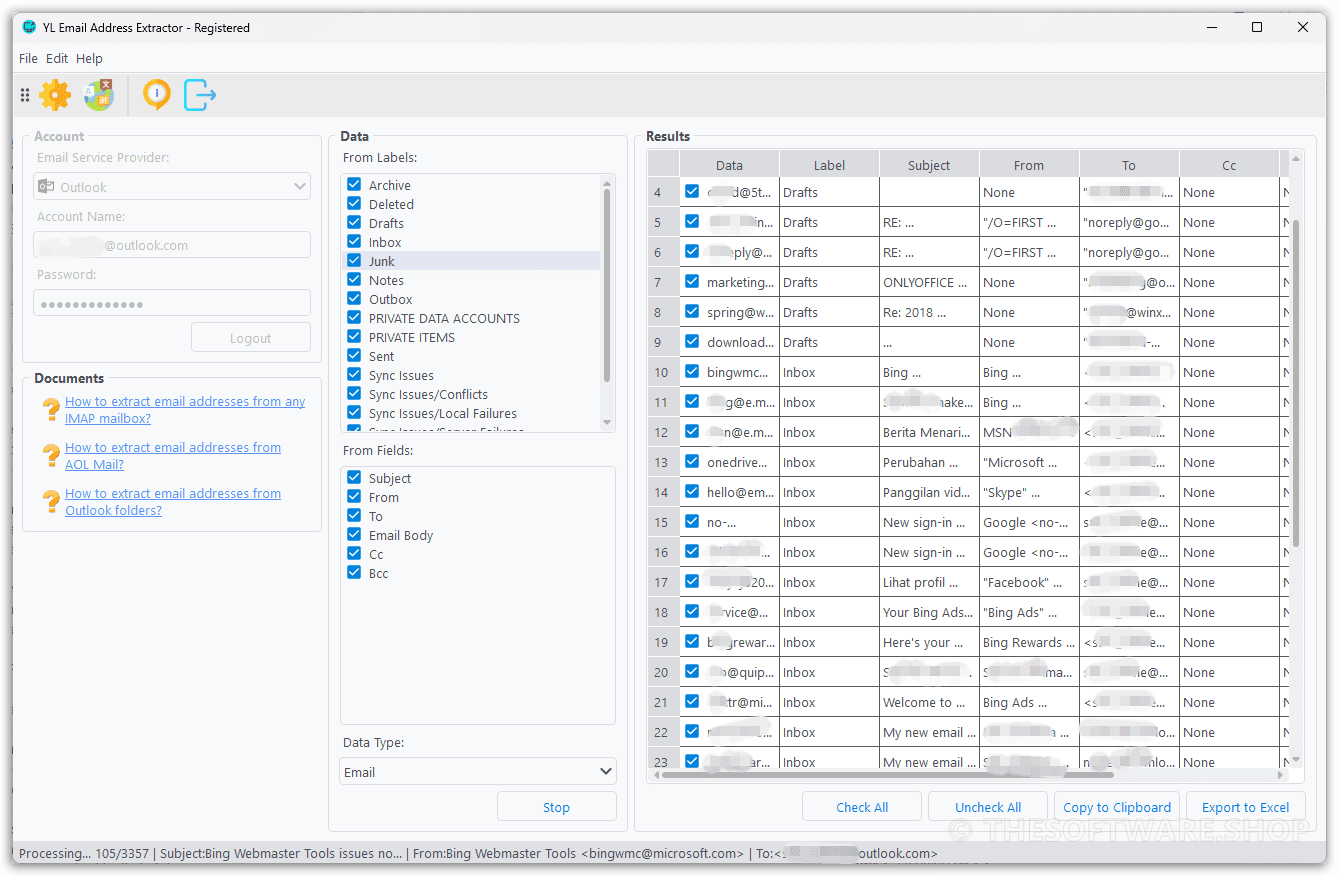Select the "Facebook" From cell in row 17

coord(1029,582)
